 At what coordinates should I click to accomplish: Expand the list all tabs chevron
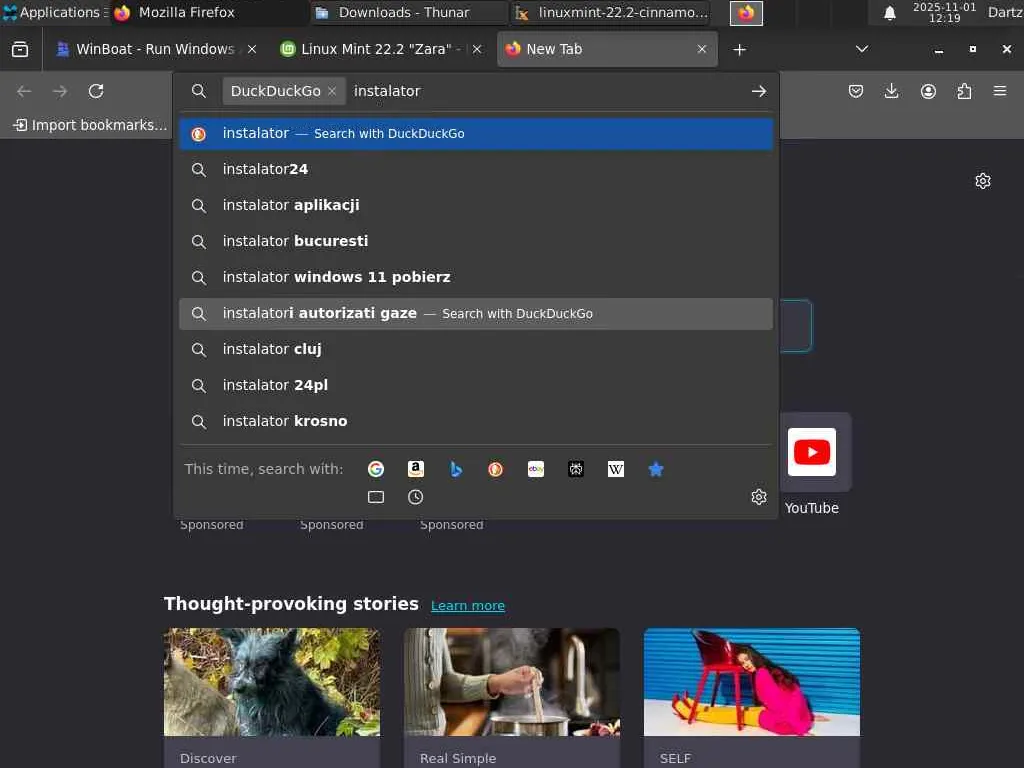coord(862,49)
